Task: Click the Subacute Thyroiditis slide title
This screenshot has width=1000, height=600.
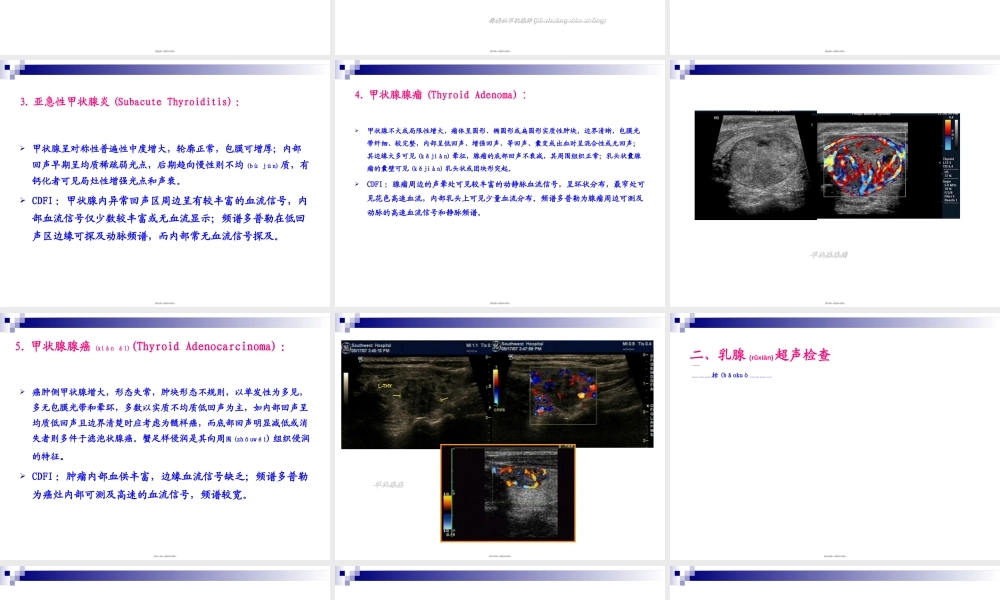Action: pos(130,102)
